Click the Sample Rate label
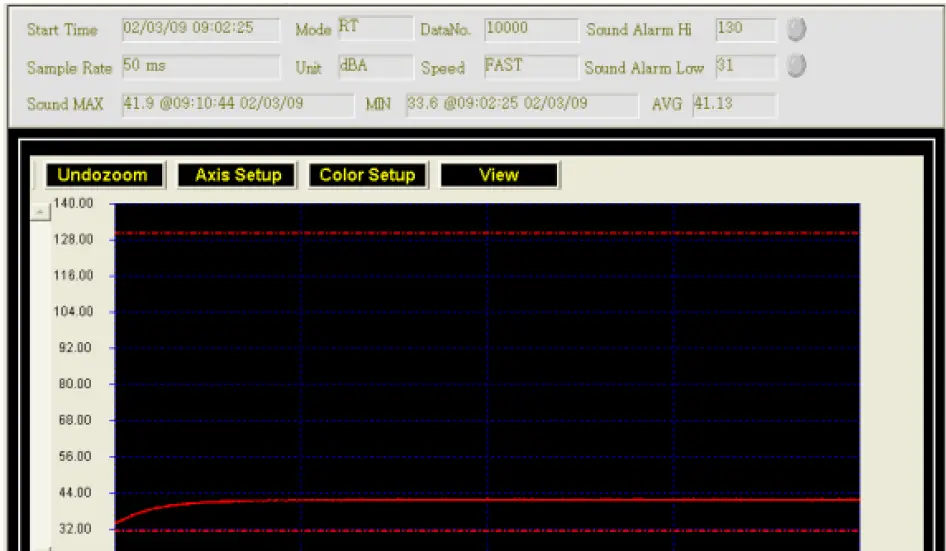The height and width of the screenshot is (551, 946). click(69, 68)
